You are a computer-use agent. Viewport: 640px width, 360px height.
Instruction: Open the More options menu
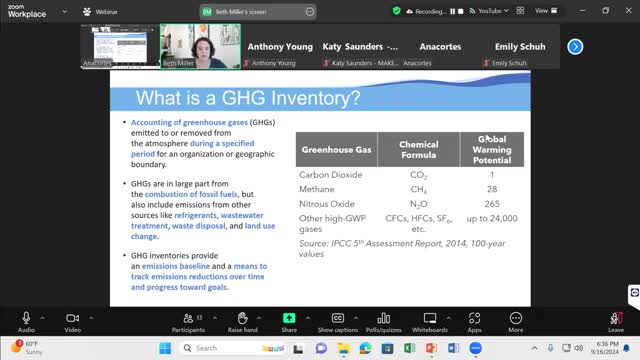coord(516,322)
